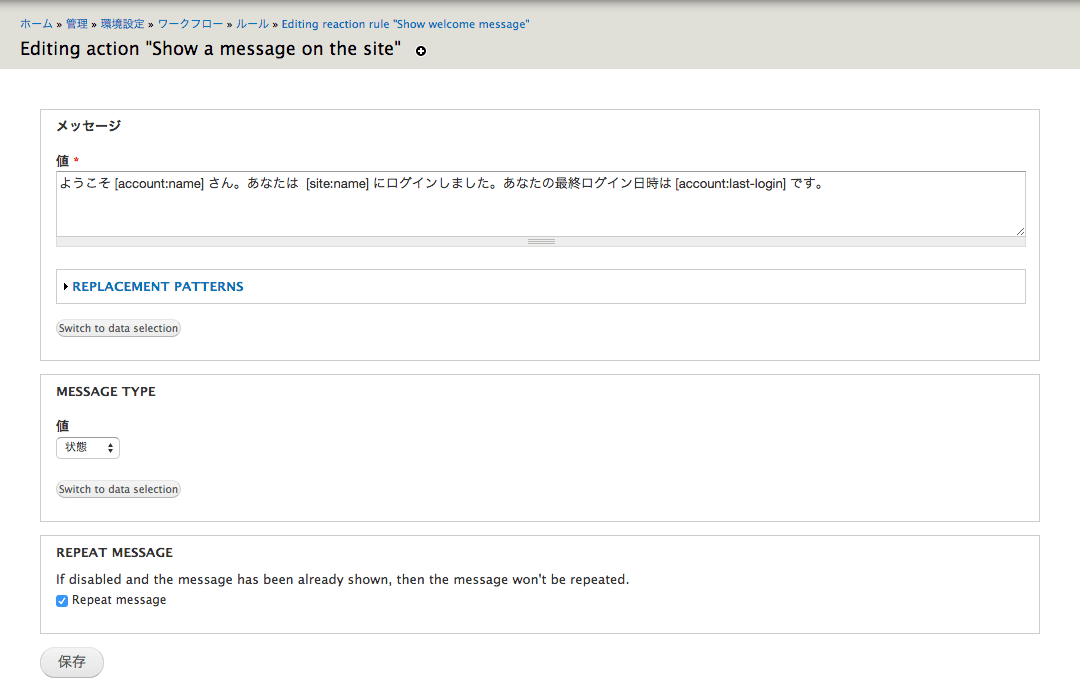
Task: Click the "Repeat message" label text
Action: tap(119, 600)
